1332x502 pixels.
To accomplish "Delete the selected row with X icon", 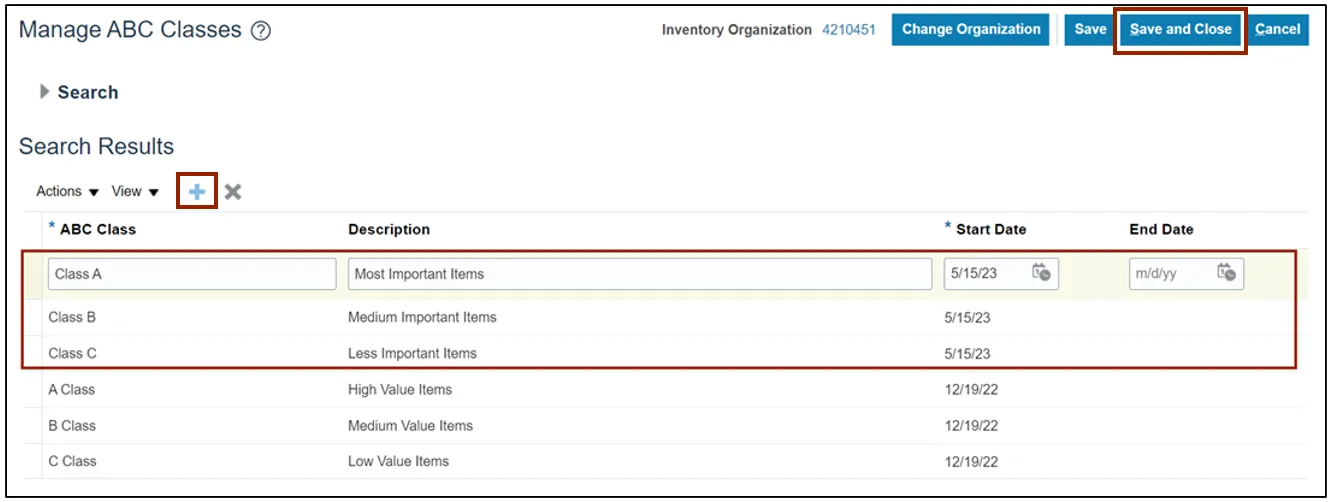I will [233, 192].
